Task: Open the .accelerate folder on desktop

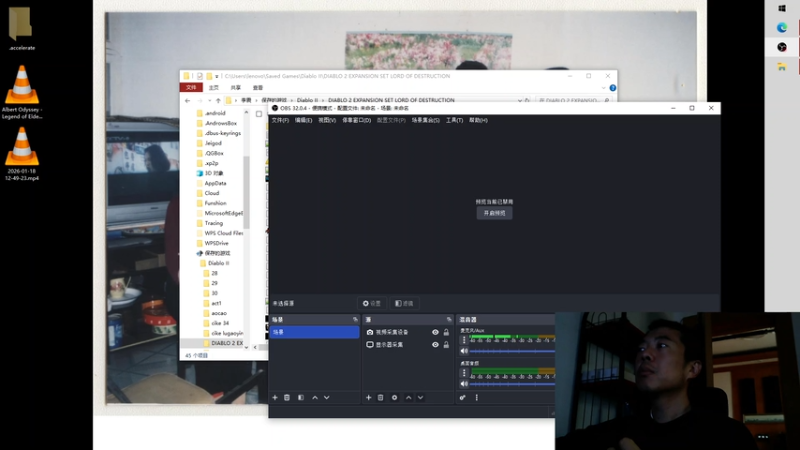Action: (x=21, y=29)
